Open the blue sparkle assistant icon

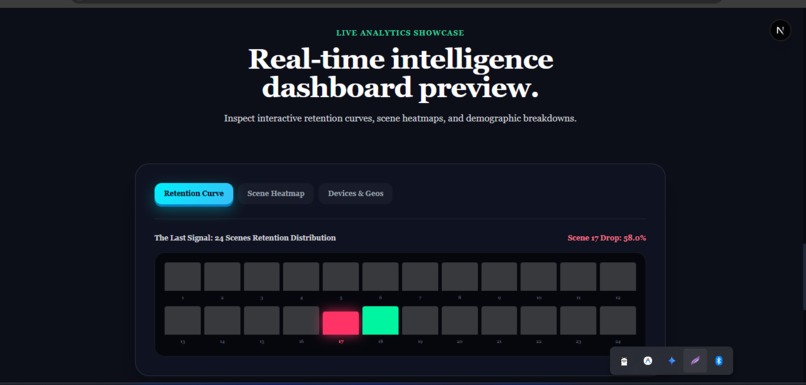(671, 361)
